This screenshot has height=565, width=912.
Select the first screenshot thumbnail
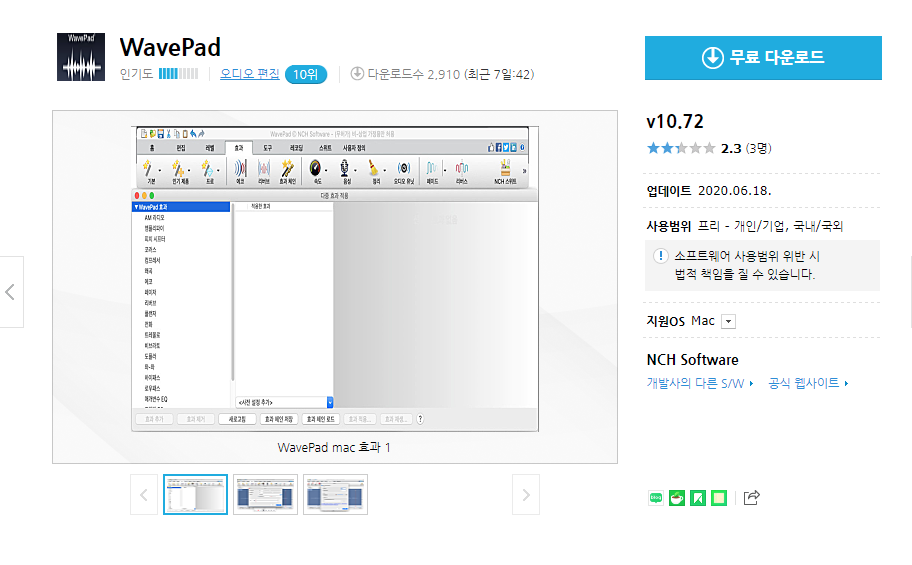[x=195, y=495]
